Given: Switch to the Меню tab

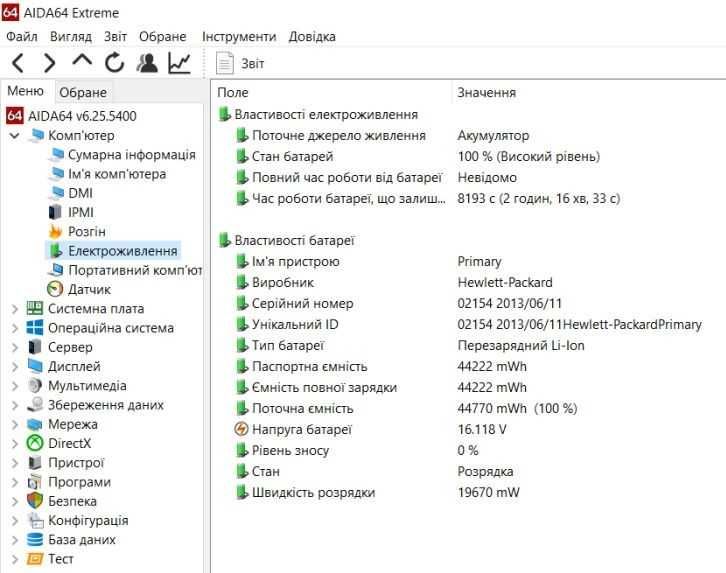Looking at the screenshot, I should click(x=25, y=91).
